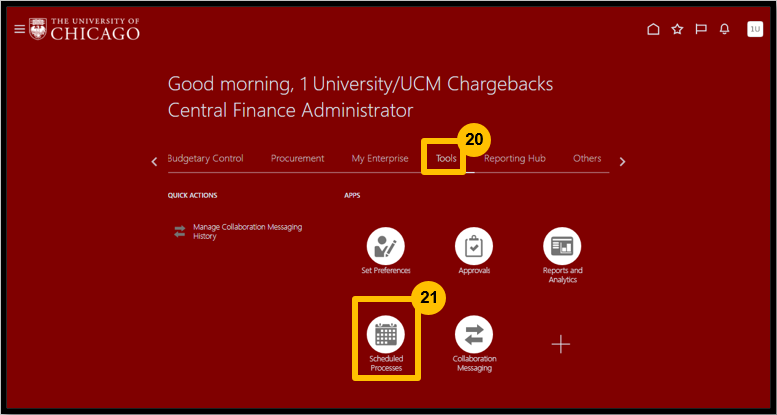The height and width of the screenshot is (415, 777).
Task: Click the University of Chicago logo
Action: tap(84, 29)
